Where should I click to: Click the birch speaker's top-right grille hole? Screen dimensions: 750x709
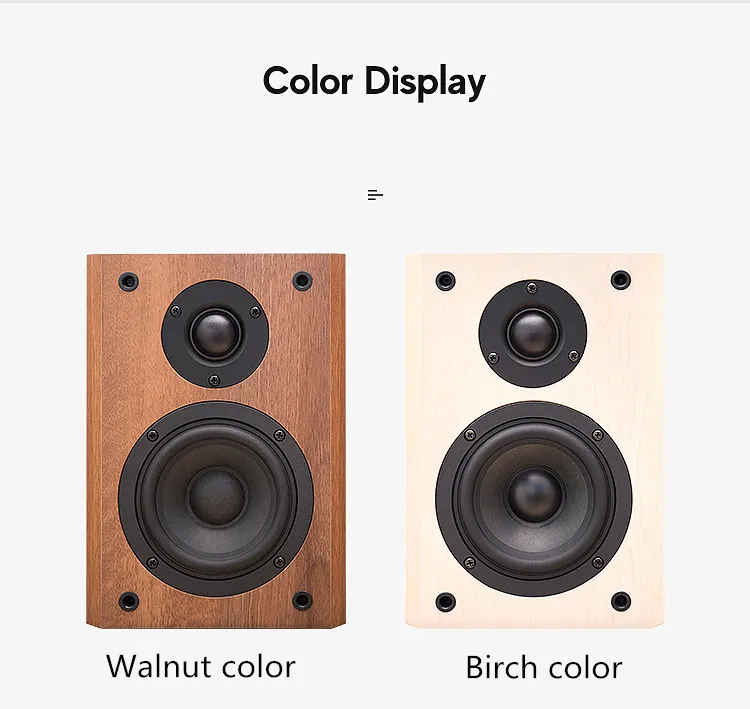coord(621,280)
